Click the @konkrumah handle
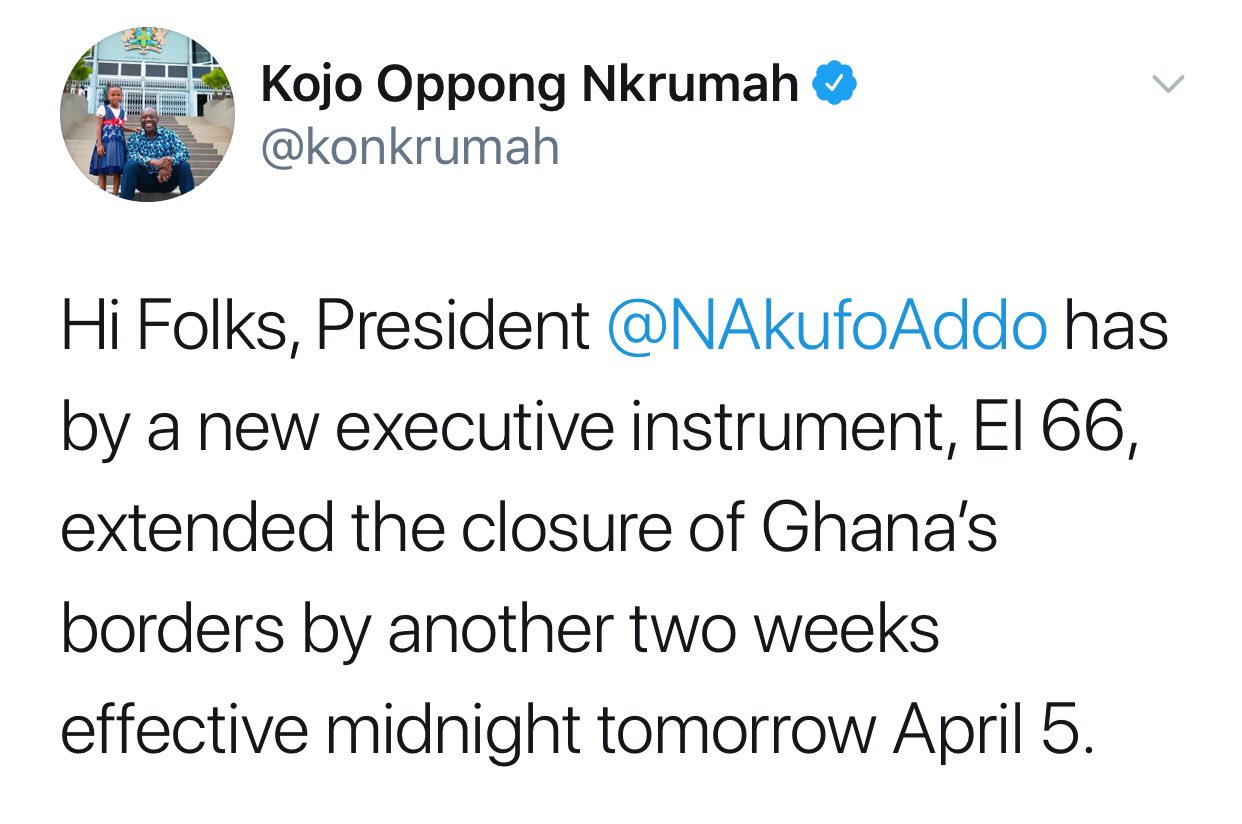Viewport: 1242px width, 824px height. 410,148
